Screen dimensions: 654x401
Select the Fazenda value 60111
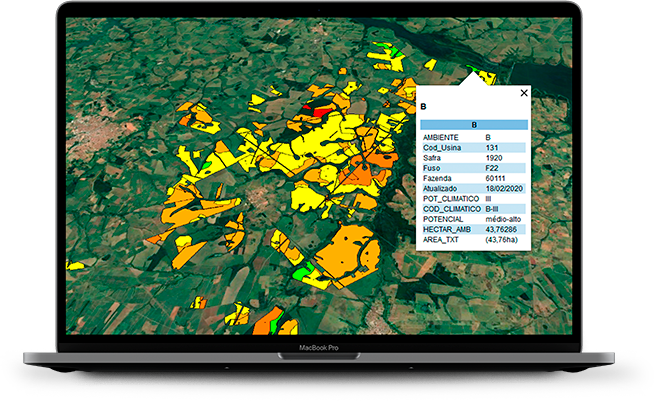tap(495, 178)
